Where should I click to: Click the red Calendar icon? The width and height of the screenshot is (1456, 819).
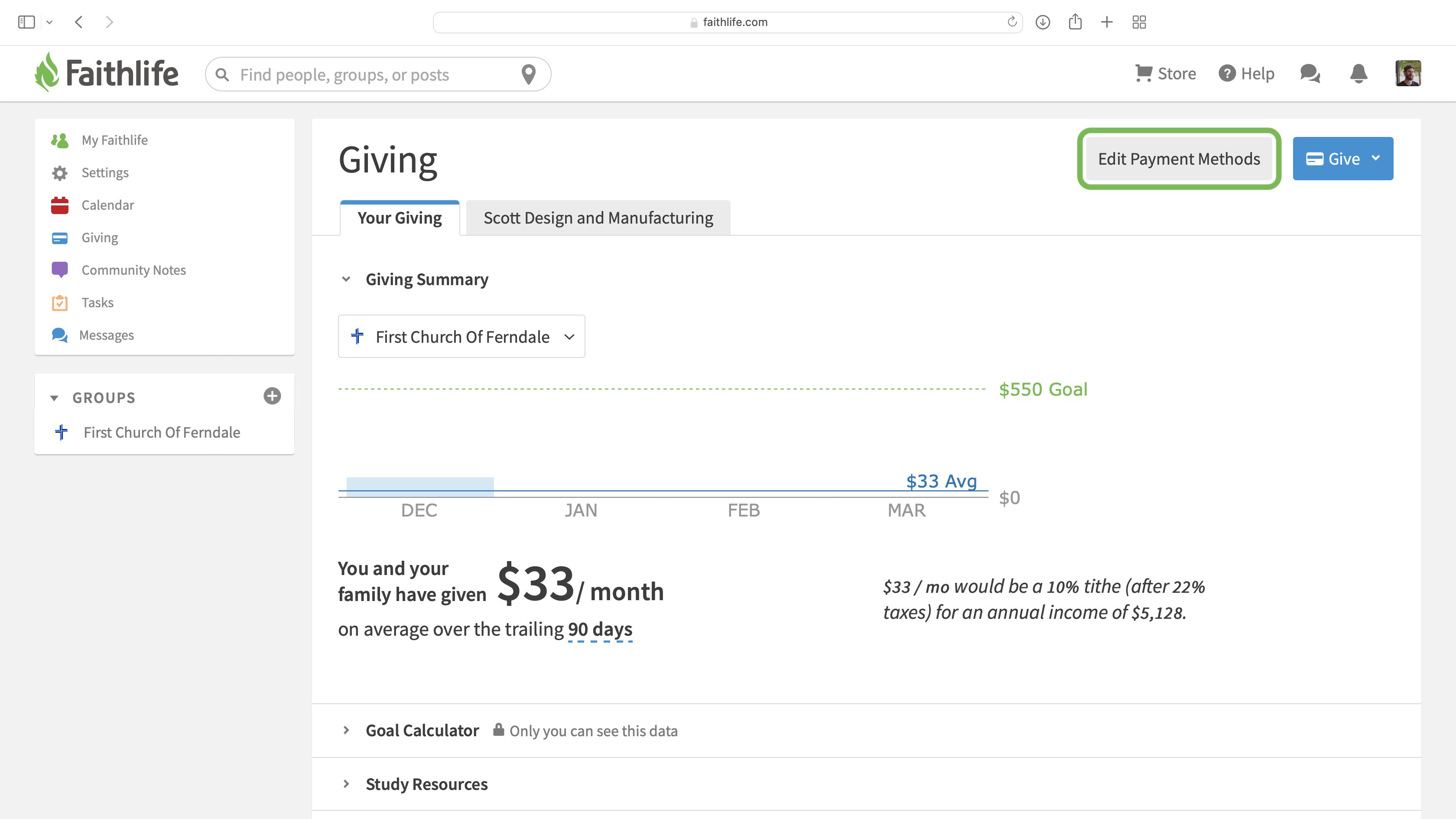tap(59, 205)
